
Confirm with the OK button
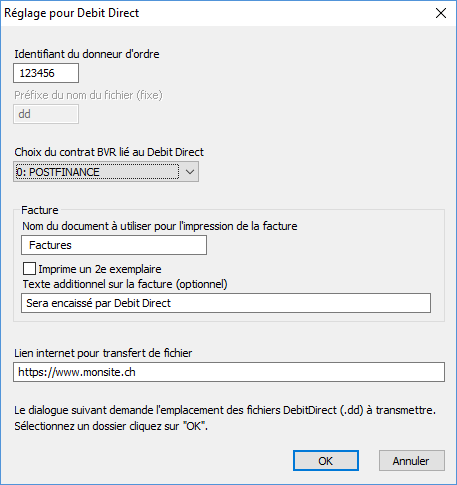[326, 461]
